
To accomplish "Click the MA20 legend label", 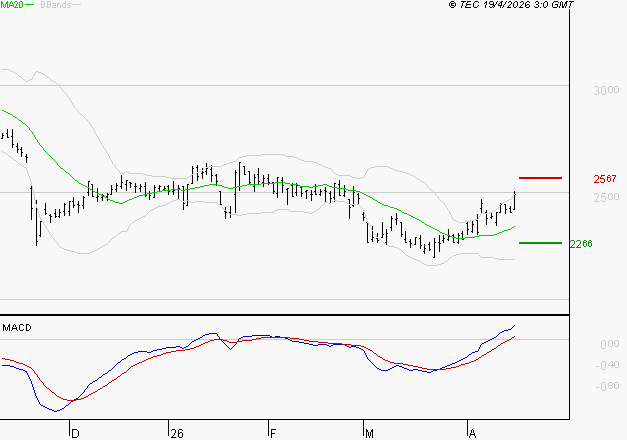I will [12, 4].
